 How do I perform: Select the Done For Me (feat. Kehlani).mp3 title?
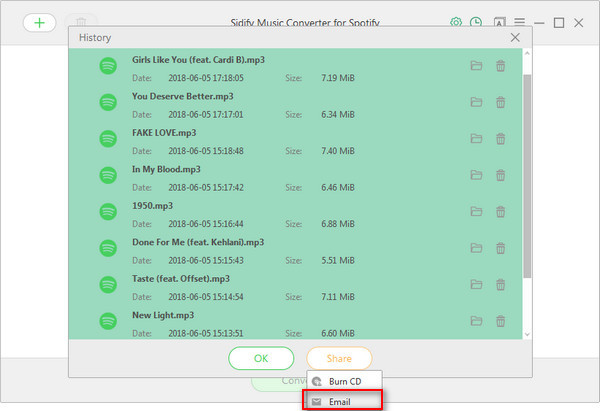point(198,242)
